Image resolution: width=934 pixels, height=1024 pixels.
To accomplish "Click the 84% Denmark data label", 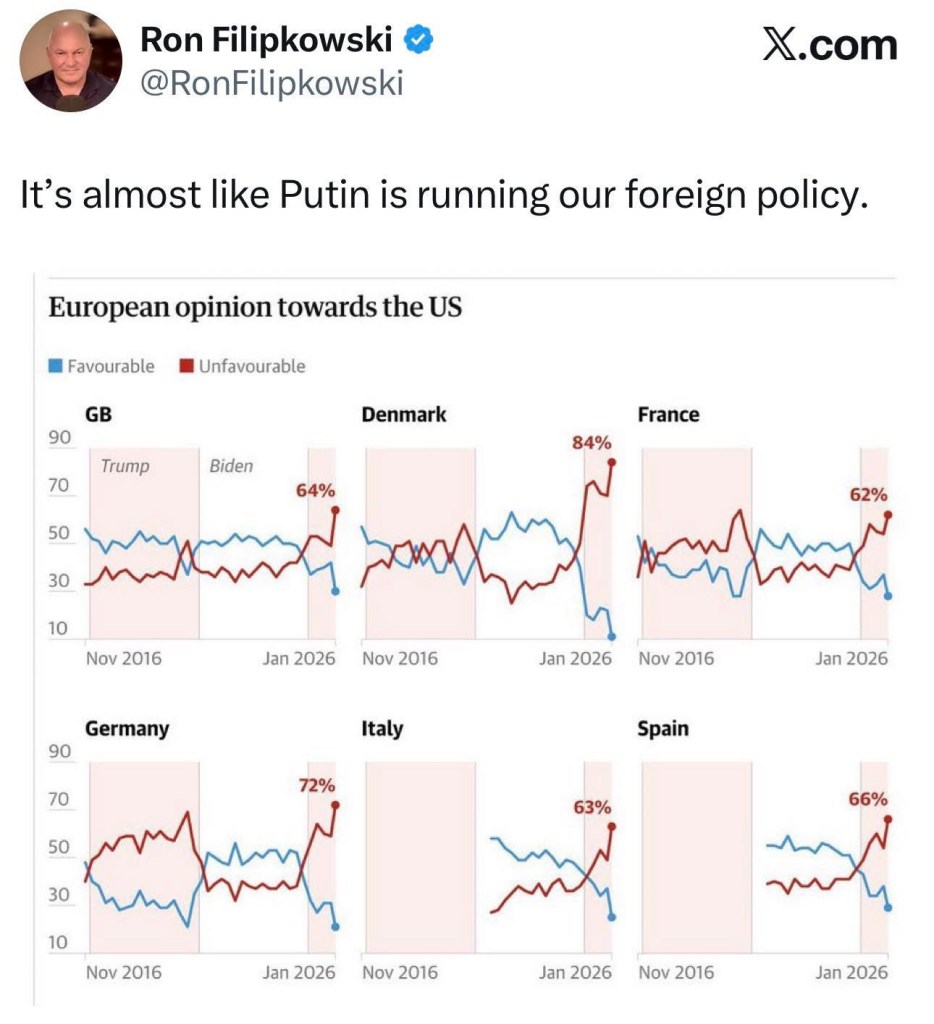I will point(591,443).
